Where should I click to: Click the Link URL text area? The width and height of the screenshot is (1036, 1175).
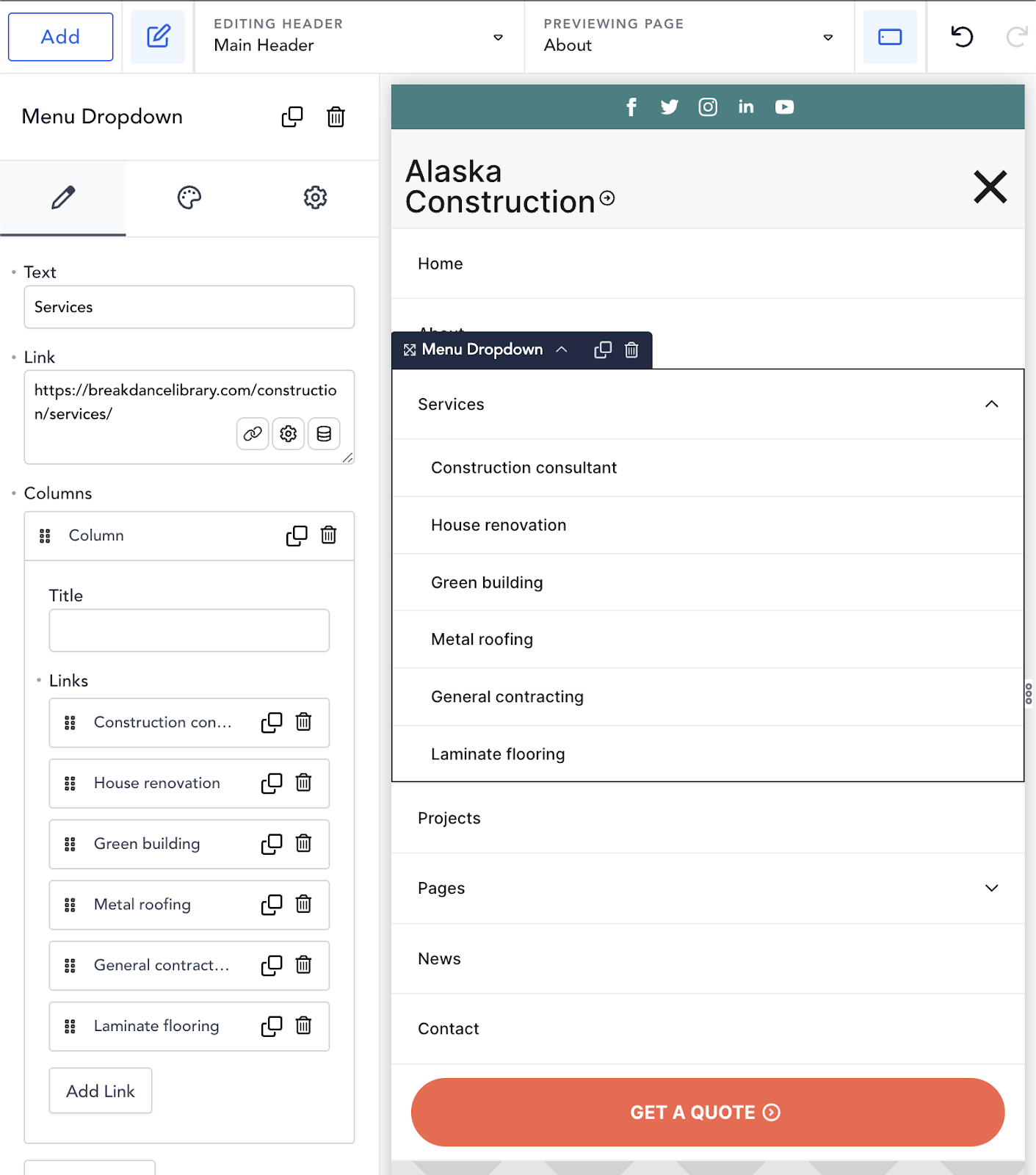pyautogui.click(x=189, y=417)
